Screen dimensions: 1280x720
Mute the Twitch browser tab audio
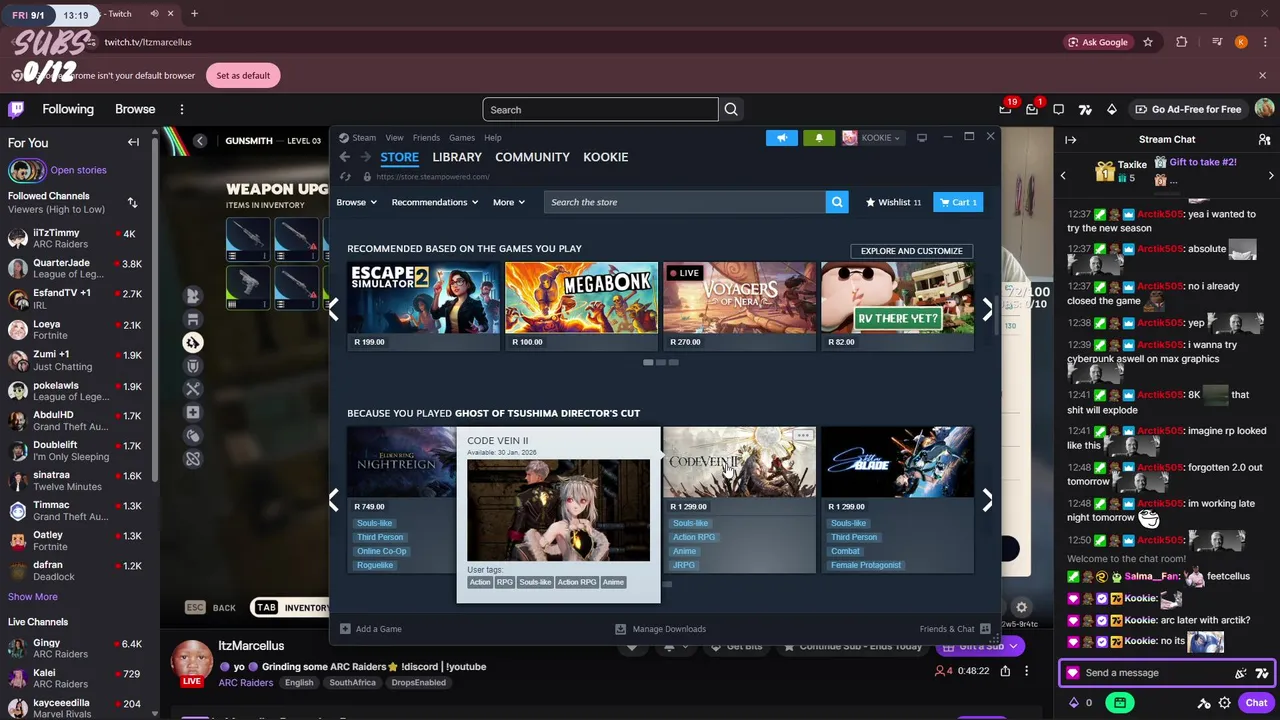click(154, 14)
